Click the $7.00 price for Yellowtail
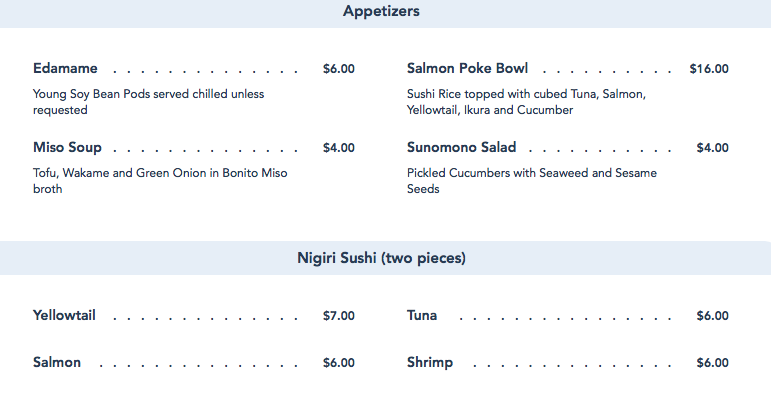Screen dimensions: 771x418 tap(338, 316)
